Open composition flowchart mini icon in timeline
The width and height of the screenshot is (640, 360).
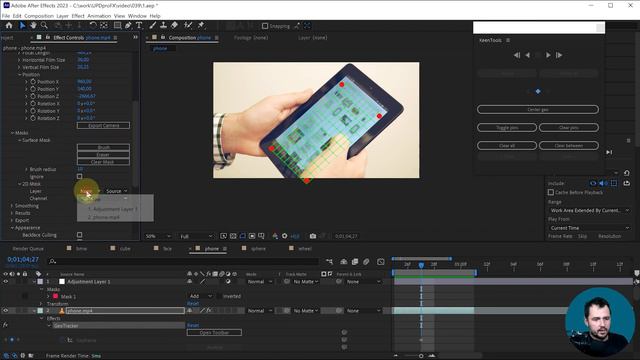(x=329, y=262)
